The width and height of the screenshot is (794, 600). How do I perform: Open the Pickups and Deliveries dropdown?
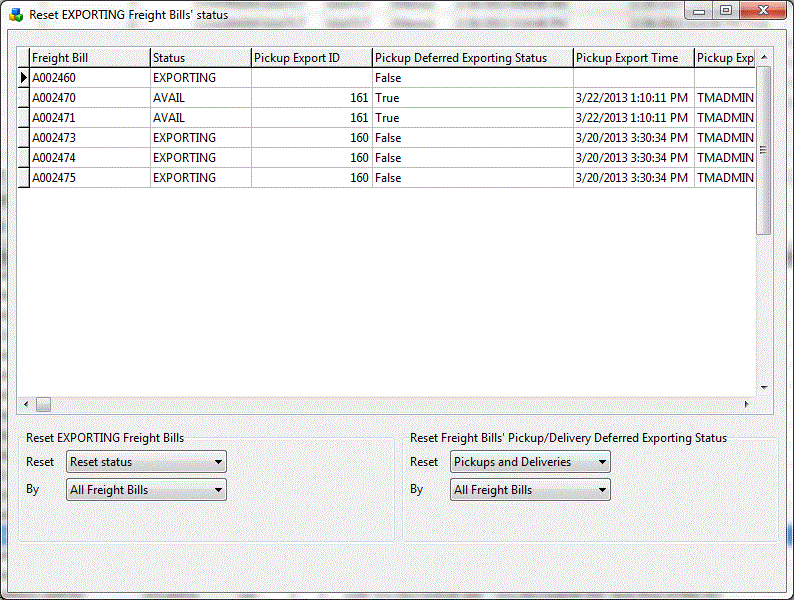[530, 462]
